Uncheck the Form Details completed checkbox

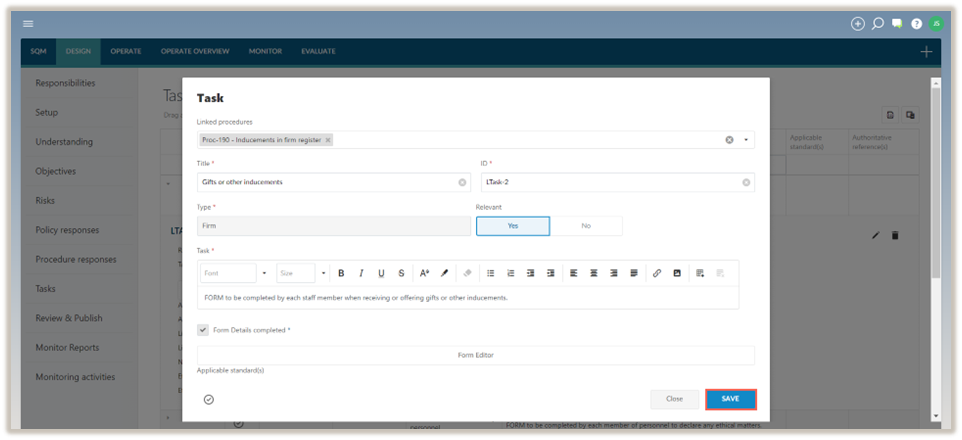(204, 329)
